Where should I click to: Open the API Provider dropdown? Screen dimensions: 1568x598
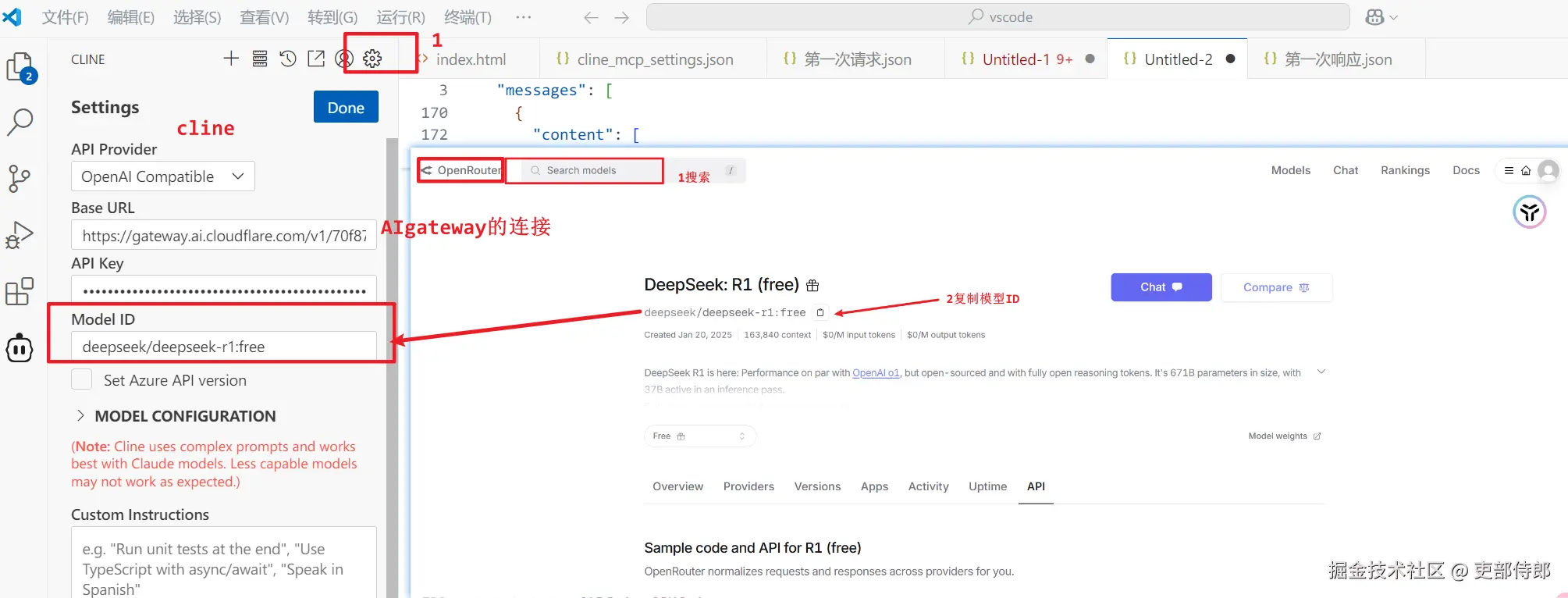[x=163, y=176]
